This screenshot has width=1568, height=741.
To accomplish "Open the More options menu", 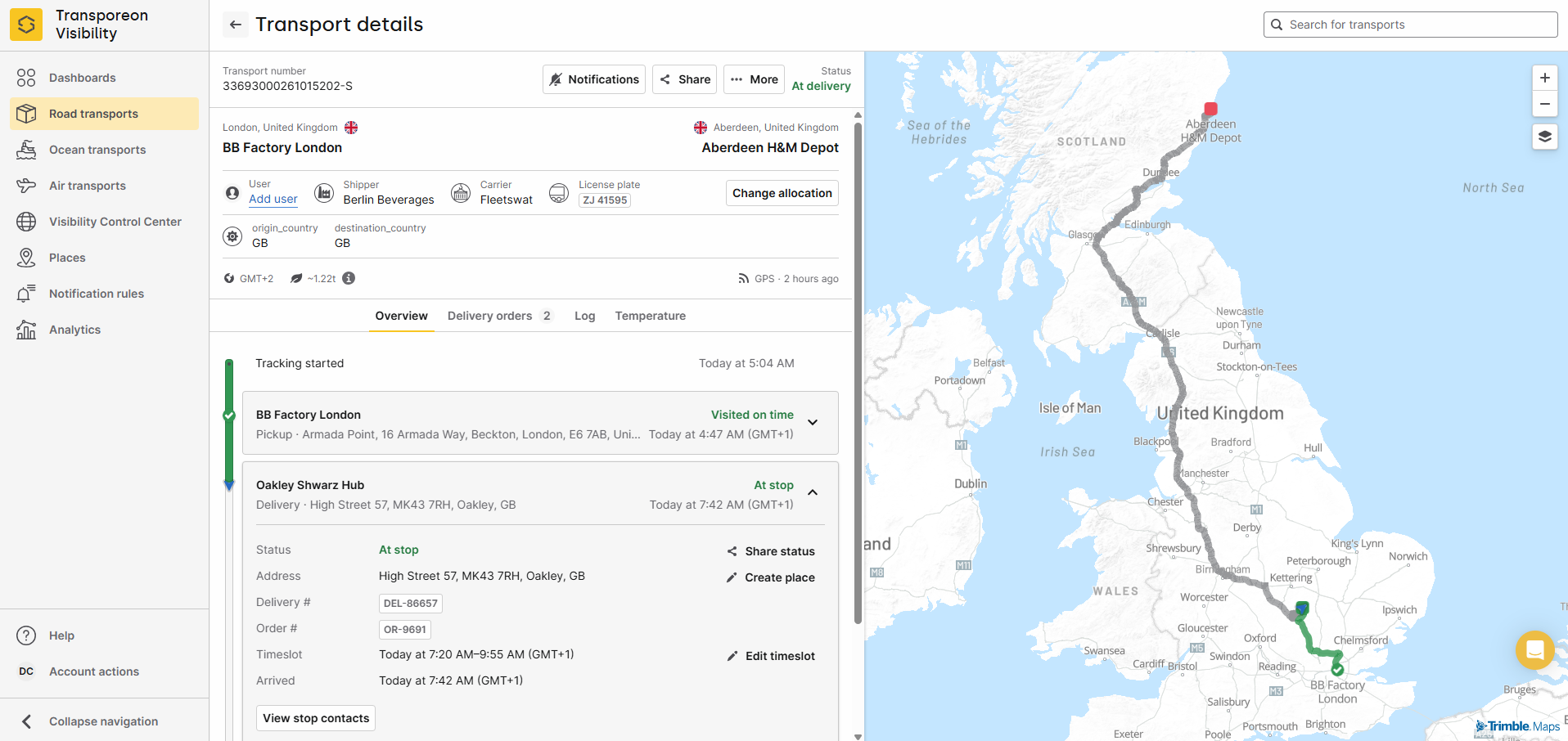I will (755, 79).
